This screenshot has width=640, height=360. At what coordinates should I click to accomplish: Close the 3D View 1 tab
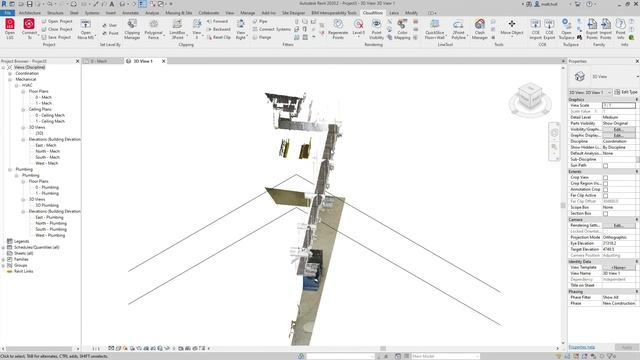(164, 61)
